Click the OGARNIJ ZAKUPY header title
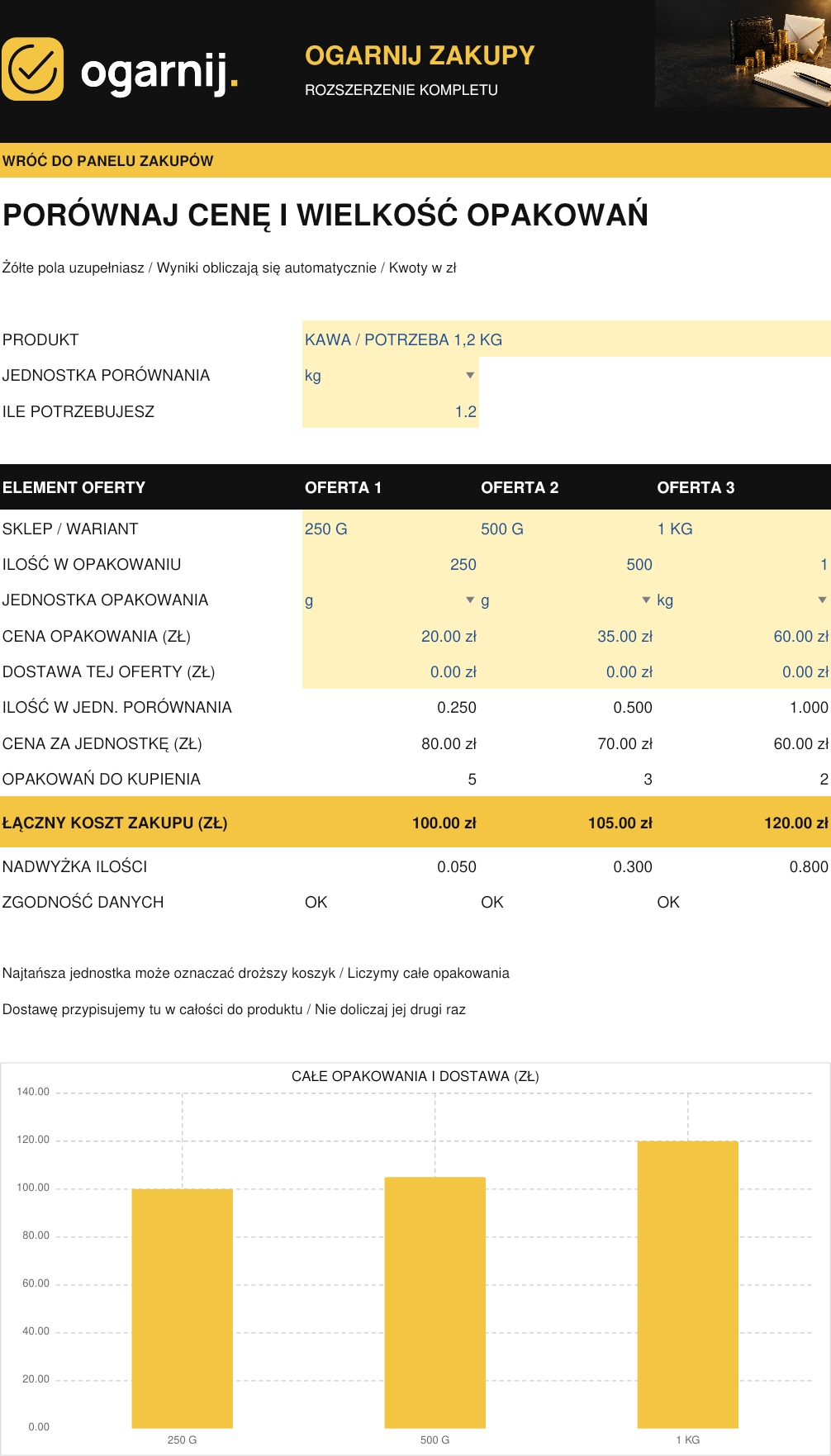 coord(420,55)
